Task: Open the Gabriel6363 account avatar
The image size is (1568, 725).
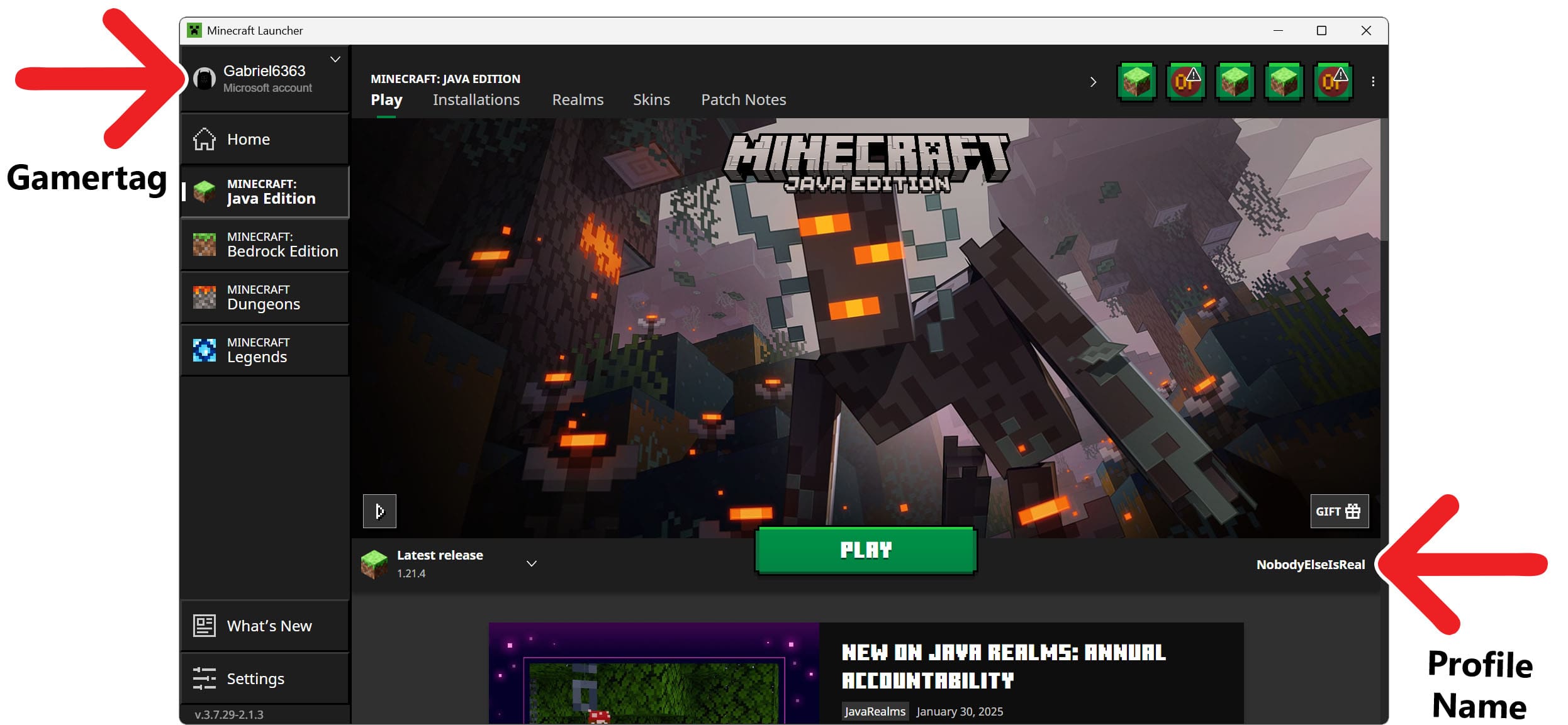Action: click(x=204, y=79)
